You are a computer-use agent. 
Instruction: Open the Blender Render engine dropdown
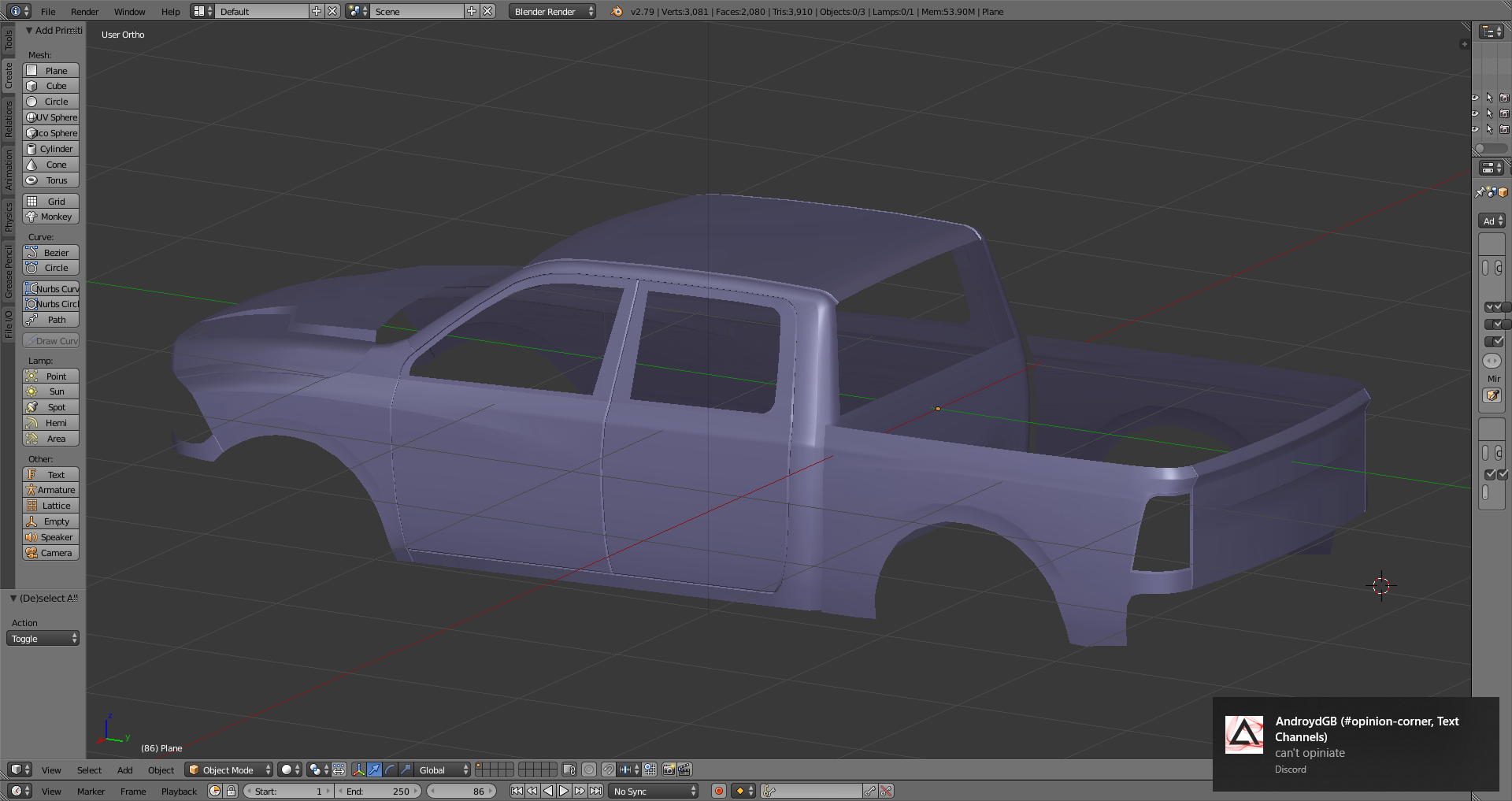(x=551, y=11)
